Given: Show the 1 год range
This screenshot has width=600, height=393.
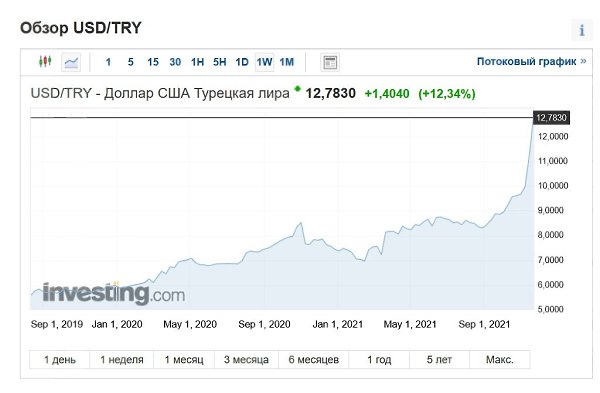Looking at the screenshot, I should pos(379,360).
